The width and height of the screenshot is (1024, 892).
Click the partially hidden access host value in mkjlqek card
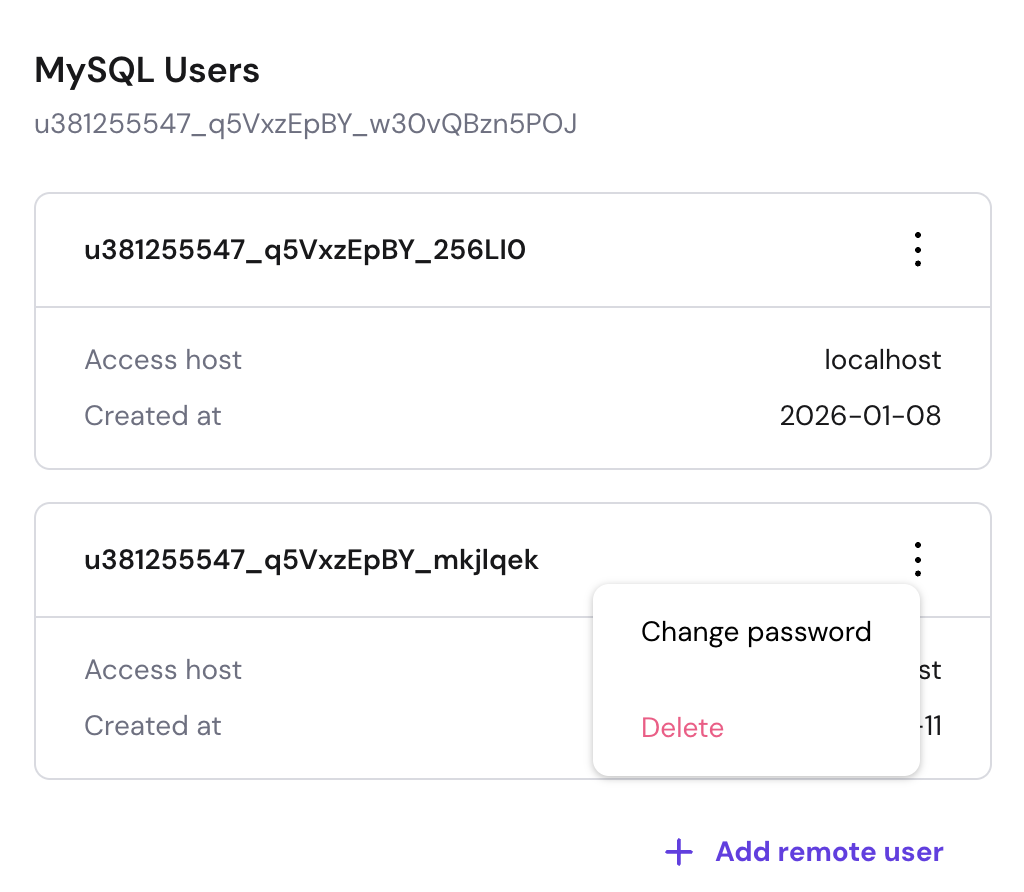931,670
